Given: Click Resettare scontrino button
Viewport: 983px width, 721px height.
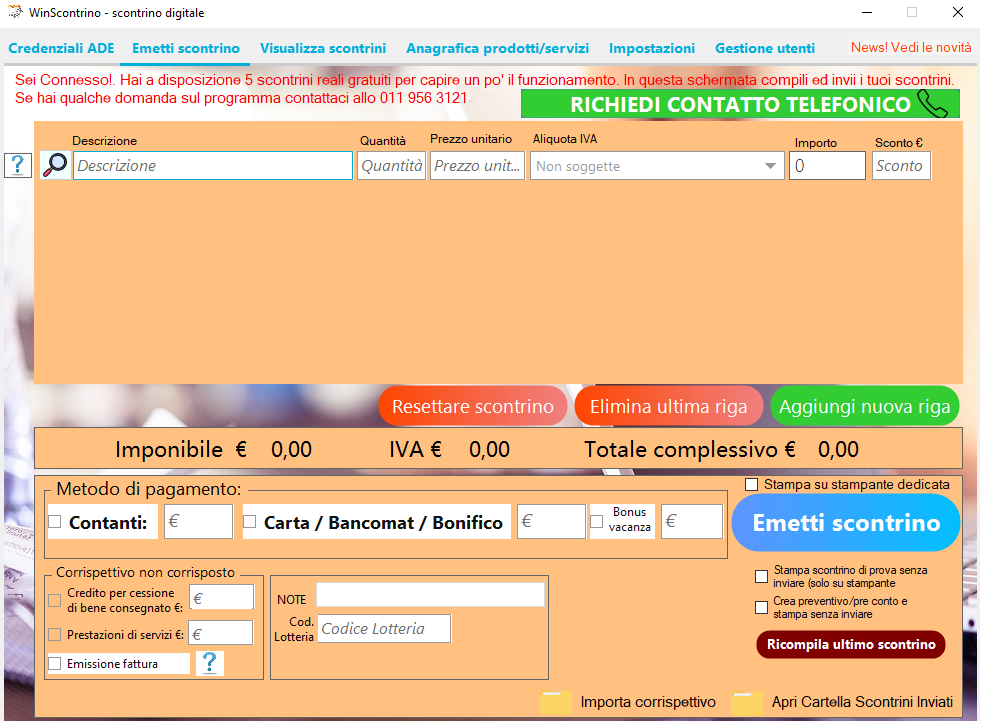Looking at the screenshot, I should tap(473, 406).
